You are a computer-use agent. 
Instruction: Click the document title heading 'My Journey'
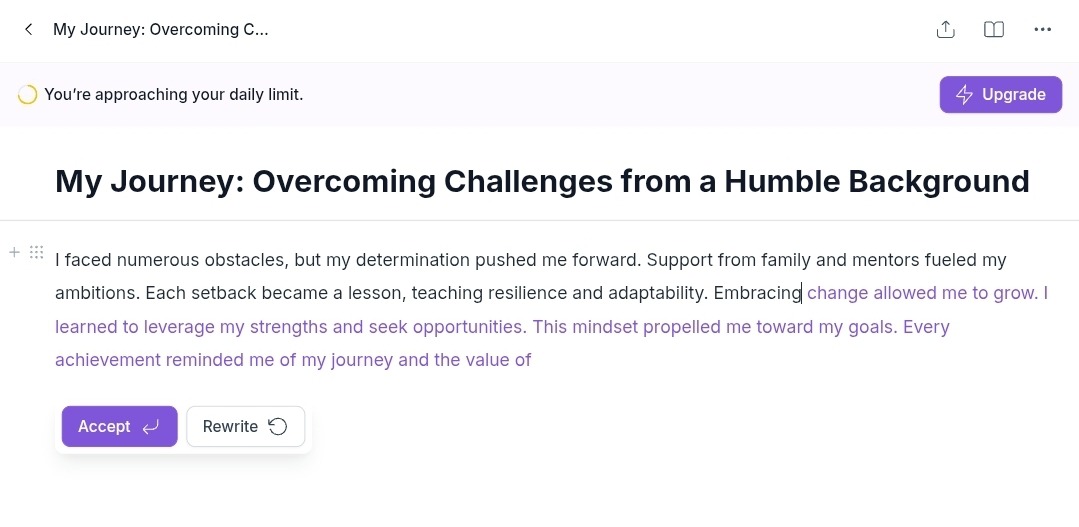point(542,182)
